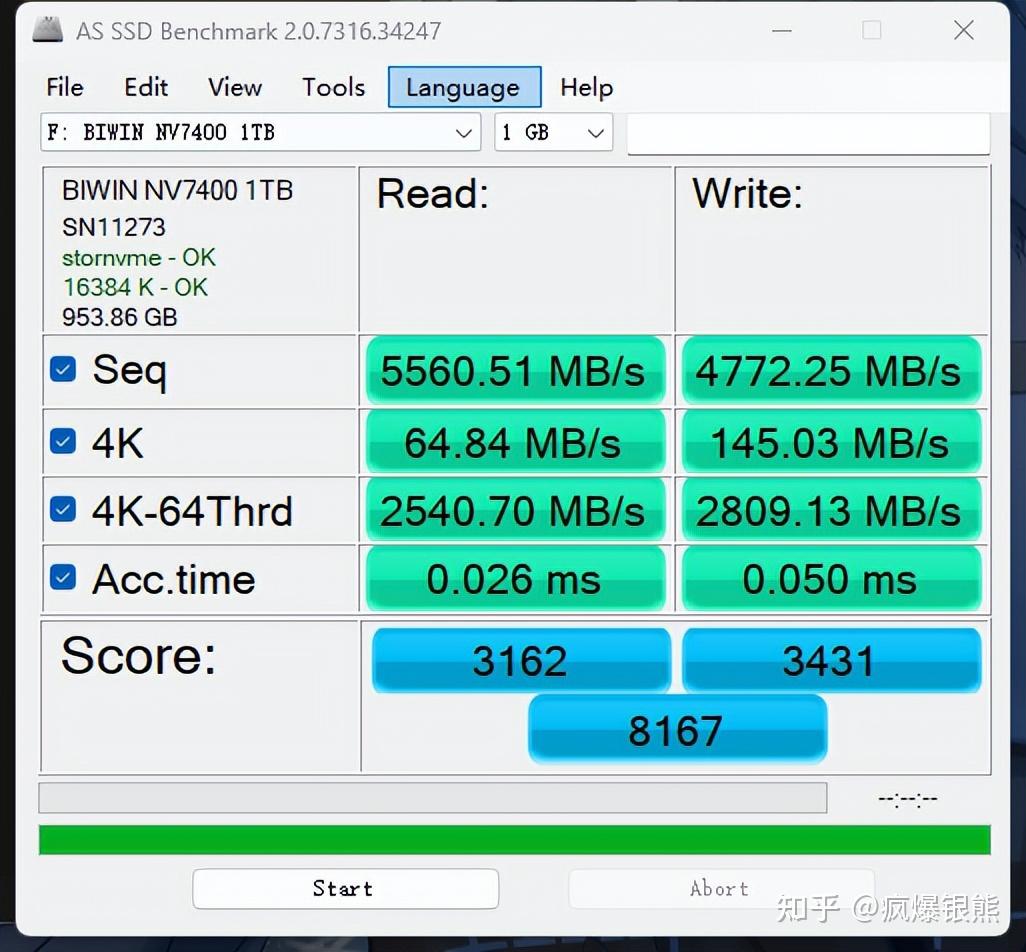Click the 953.86 GB capacity text
This screenshot has height=952, width=1026.
coord(120,317)
